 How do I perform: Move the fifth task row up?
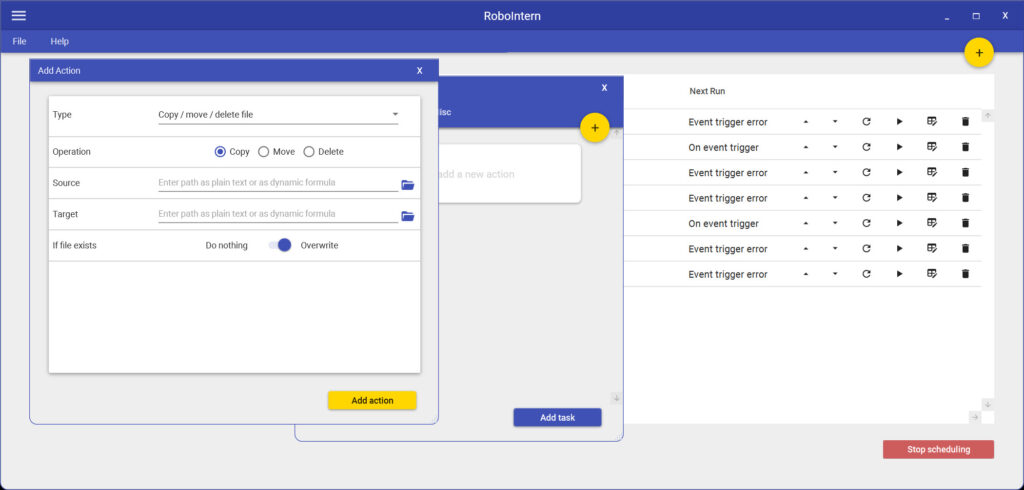coord(805,223)
